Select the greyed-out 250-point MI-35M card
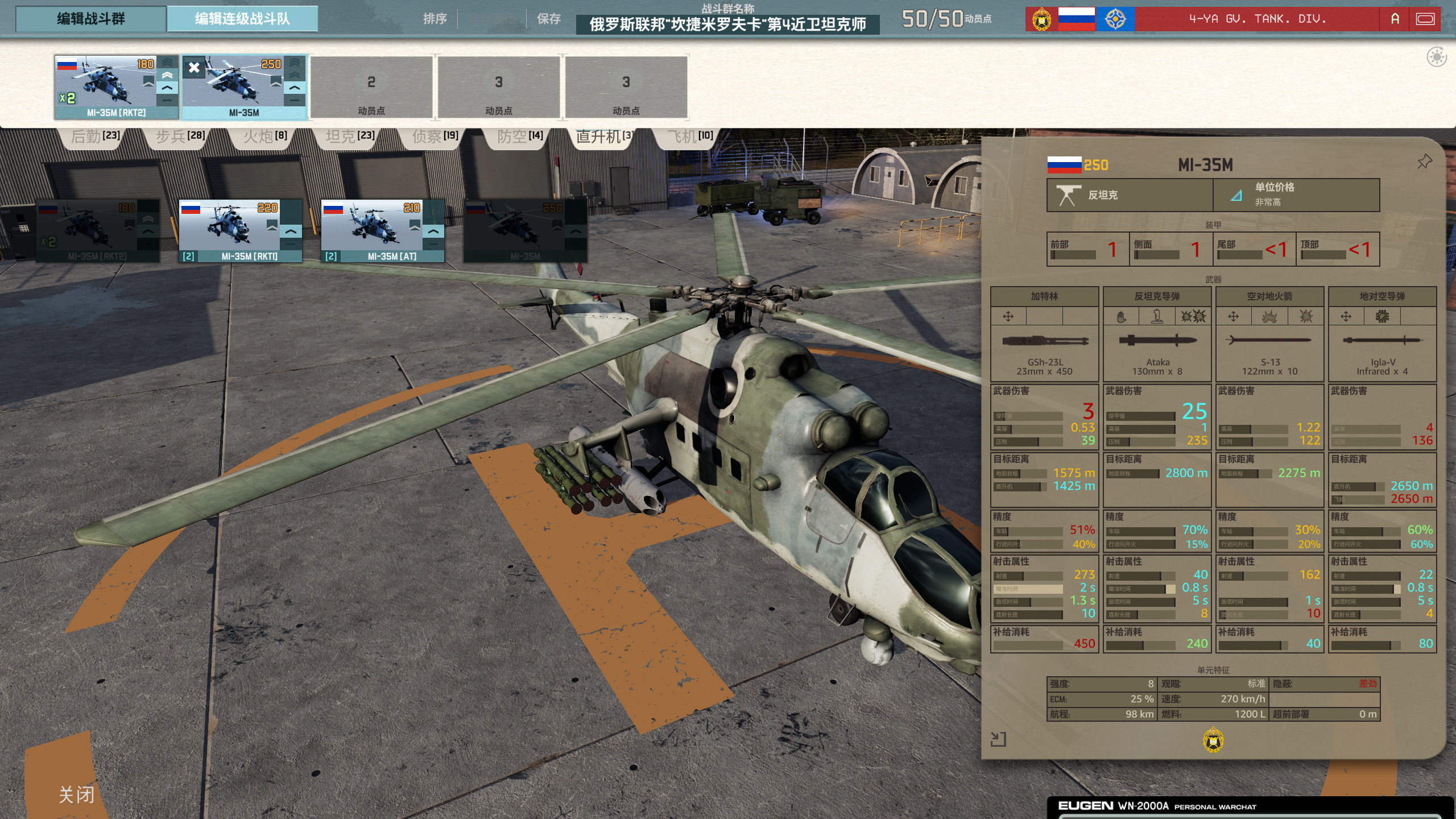Viewport: 1456px width, 819px height. tap(525, 230)
